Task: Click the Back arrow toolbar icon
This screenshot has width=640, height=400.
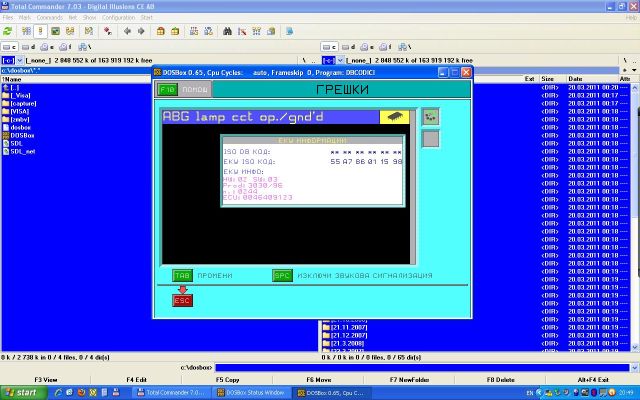Action: [x=127, y=31]
